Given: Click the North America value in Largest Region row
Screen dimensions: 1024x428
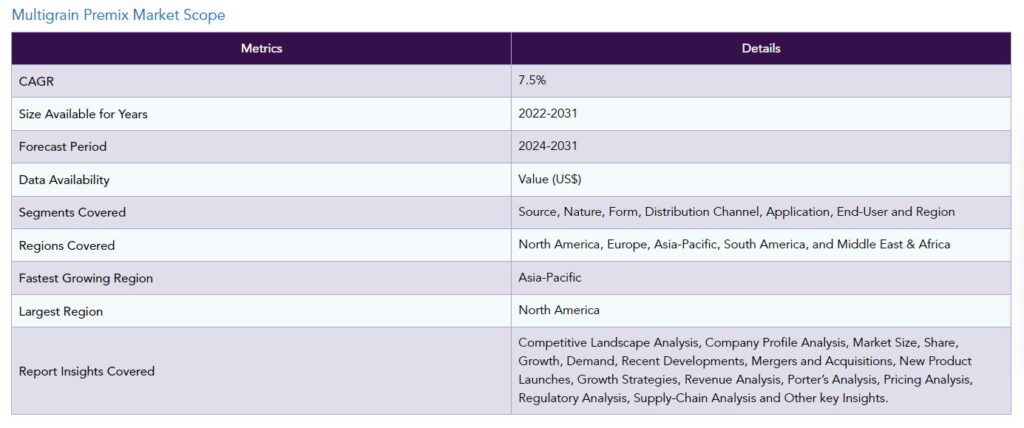Looking at the screenshot, I should point(559,310).
